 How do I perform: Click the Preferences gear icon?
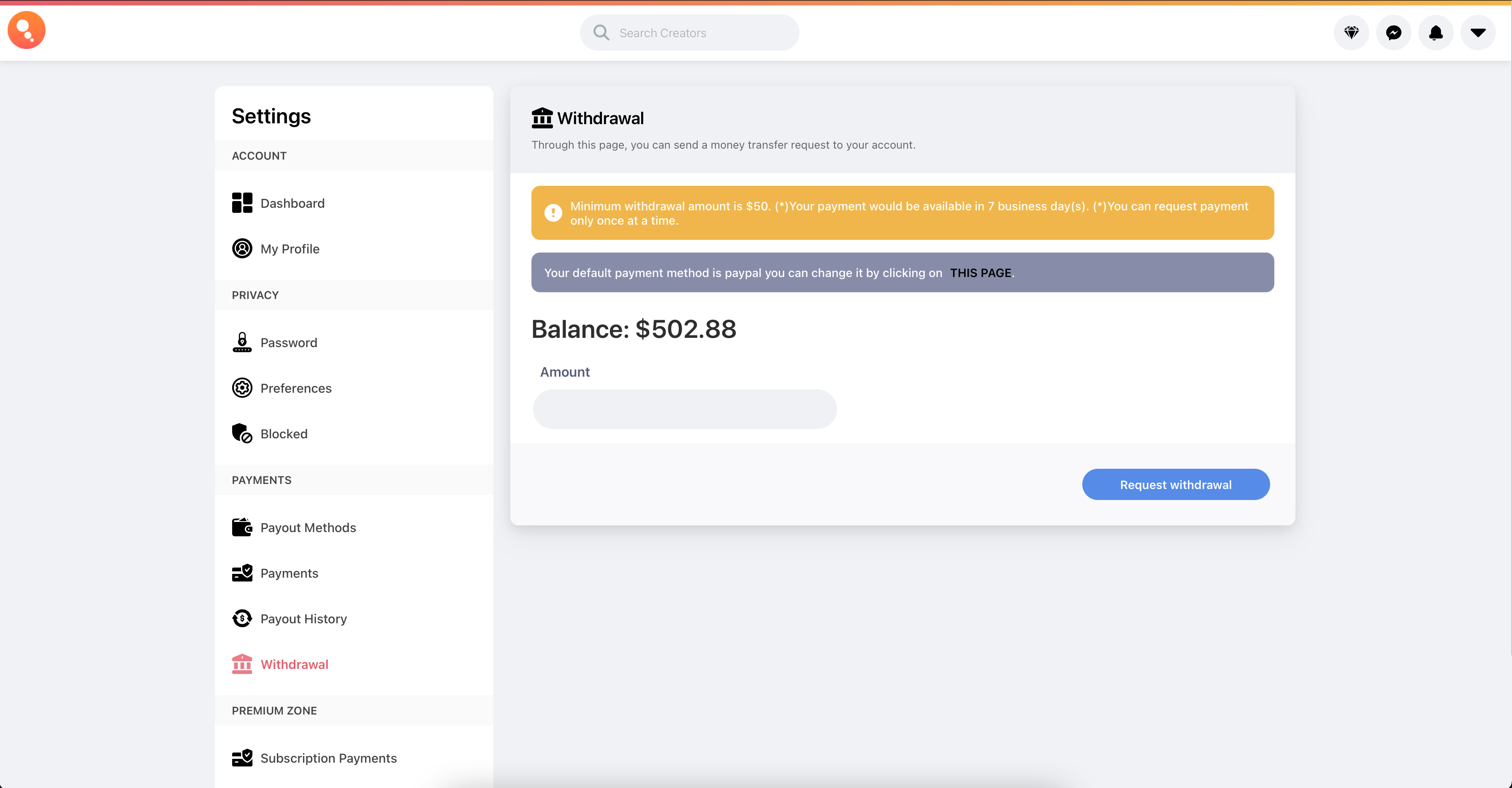tap(242, 388)
